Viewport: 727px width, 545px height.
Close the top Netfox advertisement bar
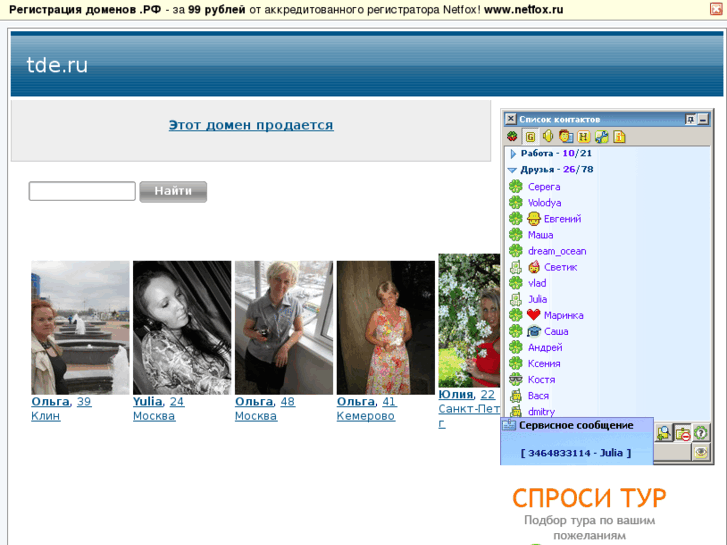click(x=716, y=9)
